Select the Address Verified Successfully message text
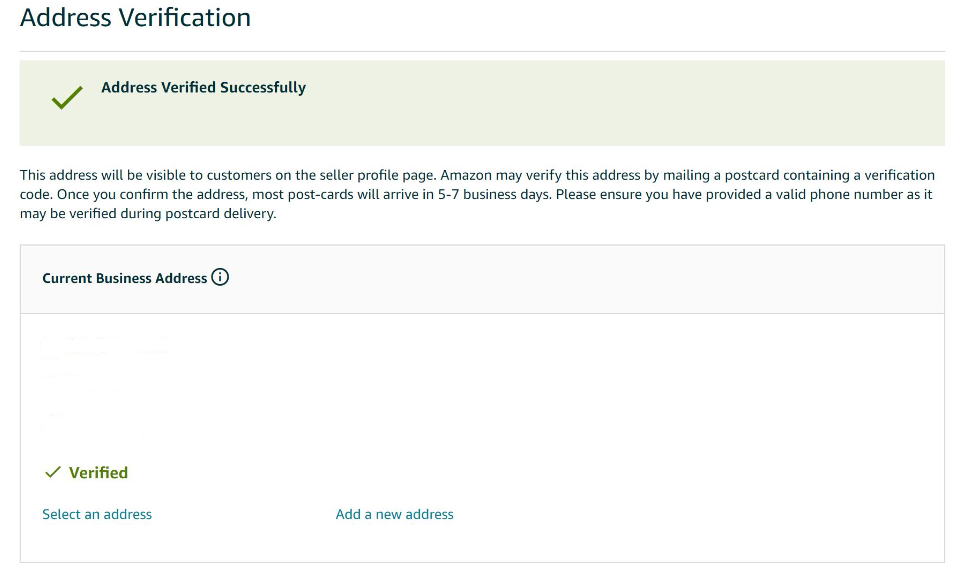957x568 pixels. pos(203,87)
